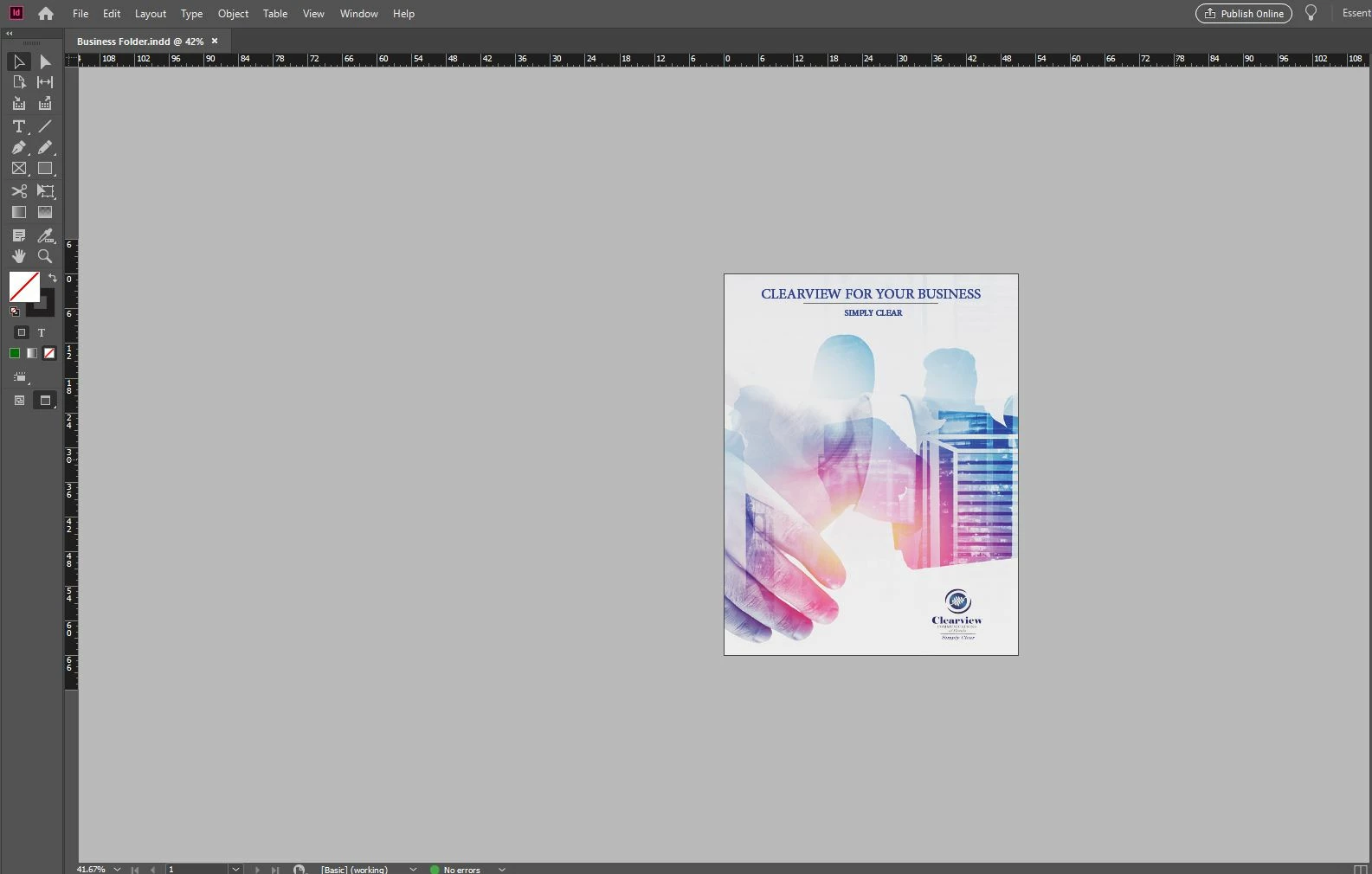Pick the Content Collector tool
Image resolution: width=1372 pixels, height=874 pixels.
pyautogui.click(x=18, y=103)
